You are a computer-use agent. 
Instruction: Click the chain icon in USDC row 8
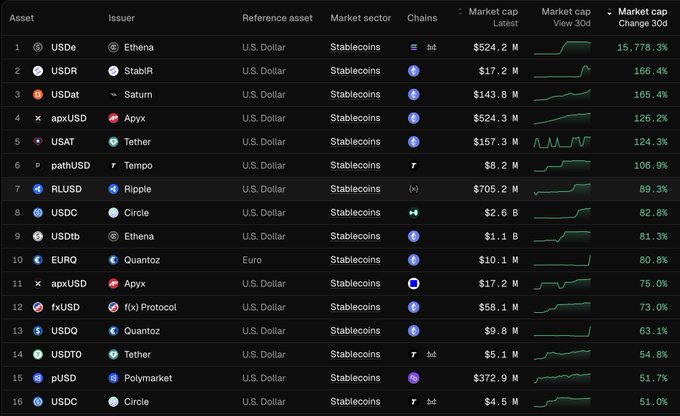click(x=413, y=213)
